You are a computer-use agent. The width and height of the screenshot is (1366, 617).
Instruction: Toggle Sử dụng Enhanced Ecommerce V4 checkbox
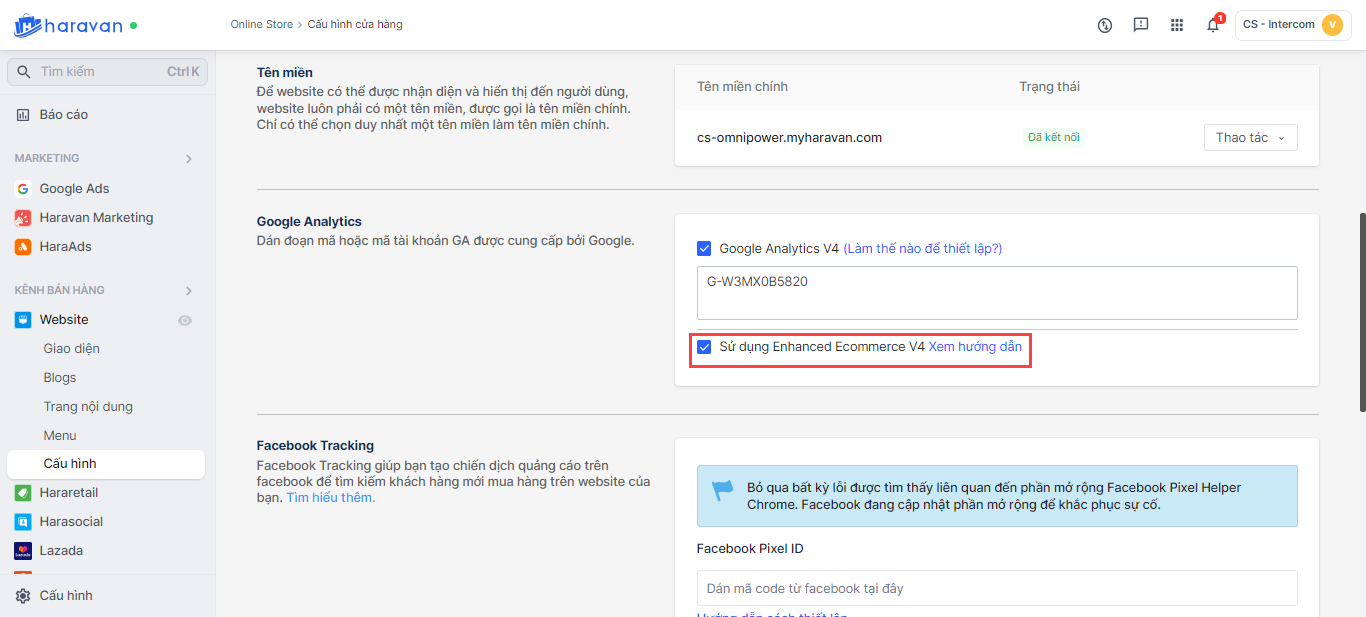(704, 347)
